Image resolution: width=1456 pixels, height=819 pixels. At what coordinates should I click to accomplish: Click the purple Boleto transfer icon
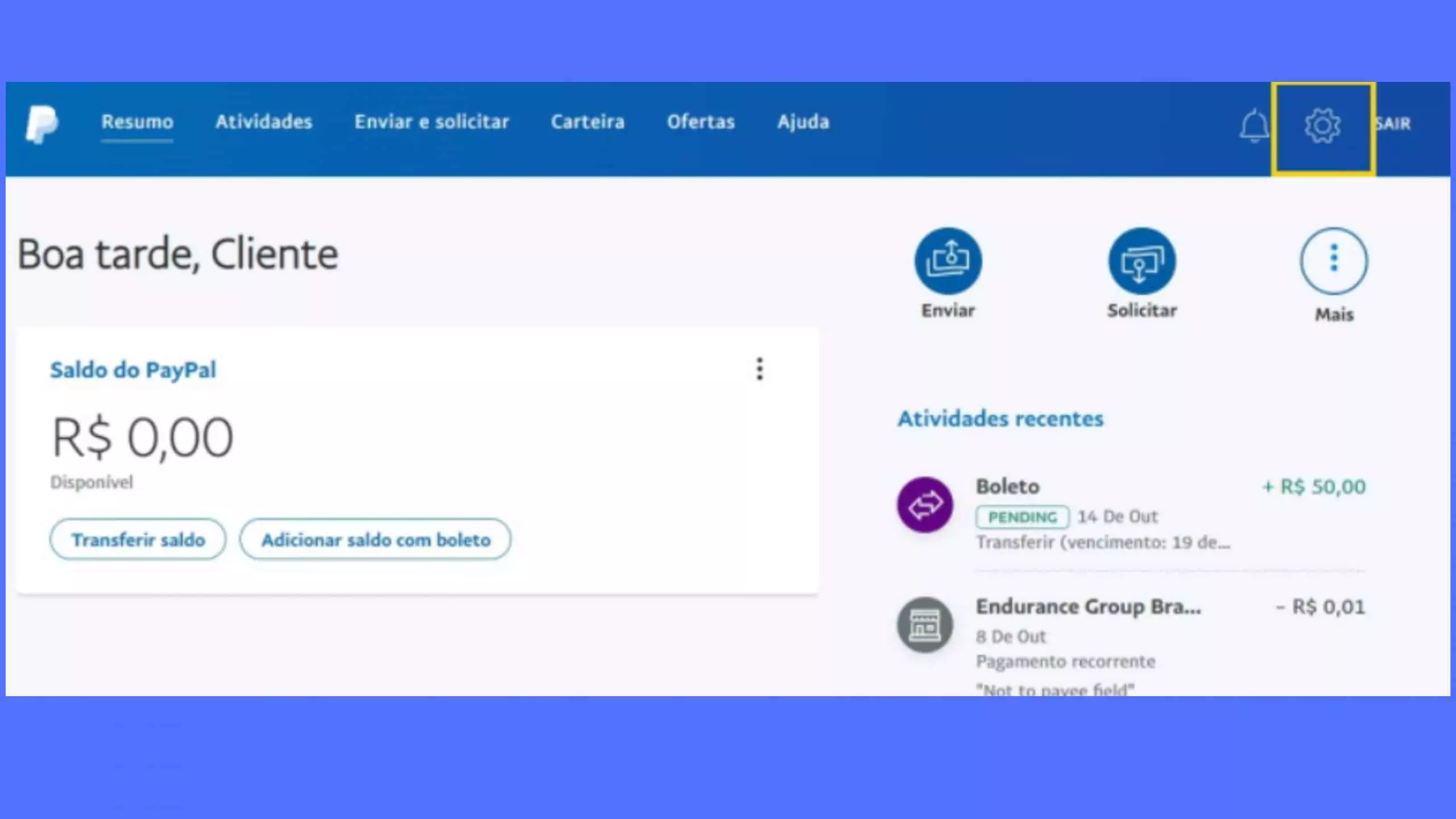[925, 504]
